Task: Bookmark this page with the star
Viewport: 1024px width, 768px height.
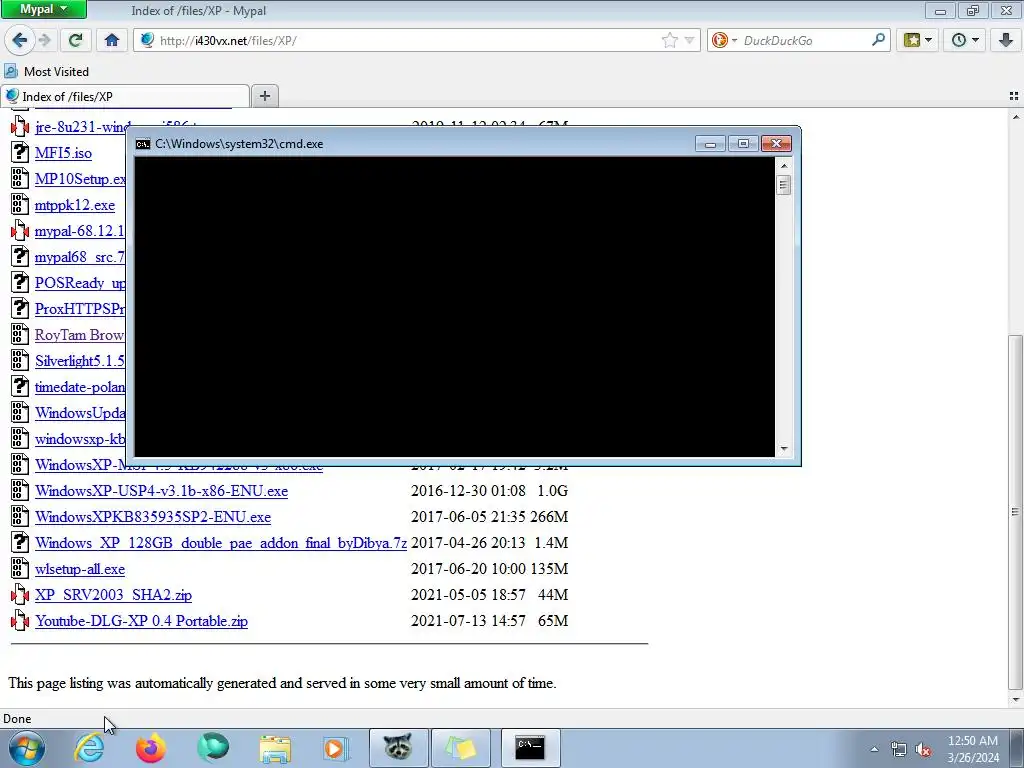Action: pyautogui.click(x=670, y=40)
